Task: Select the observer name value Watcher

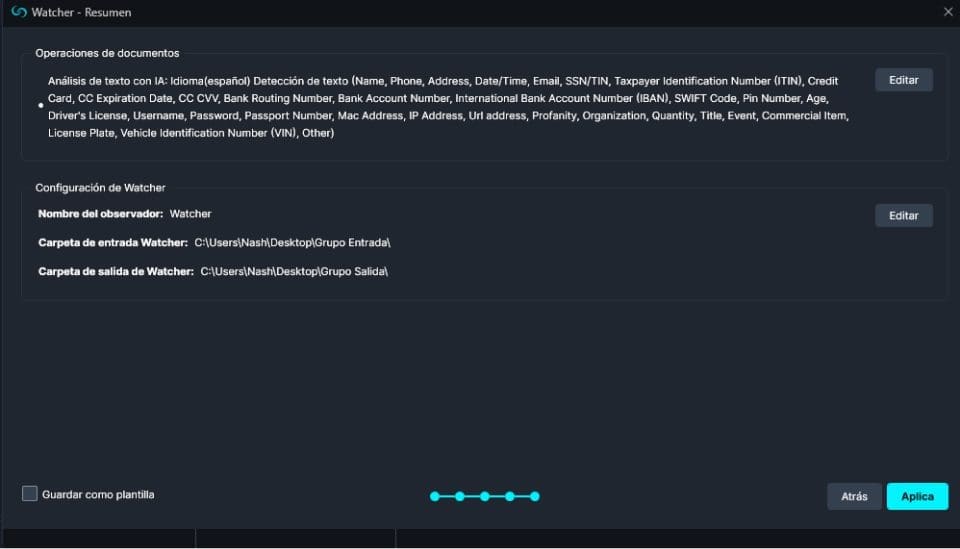Action: point(190,214)
